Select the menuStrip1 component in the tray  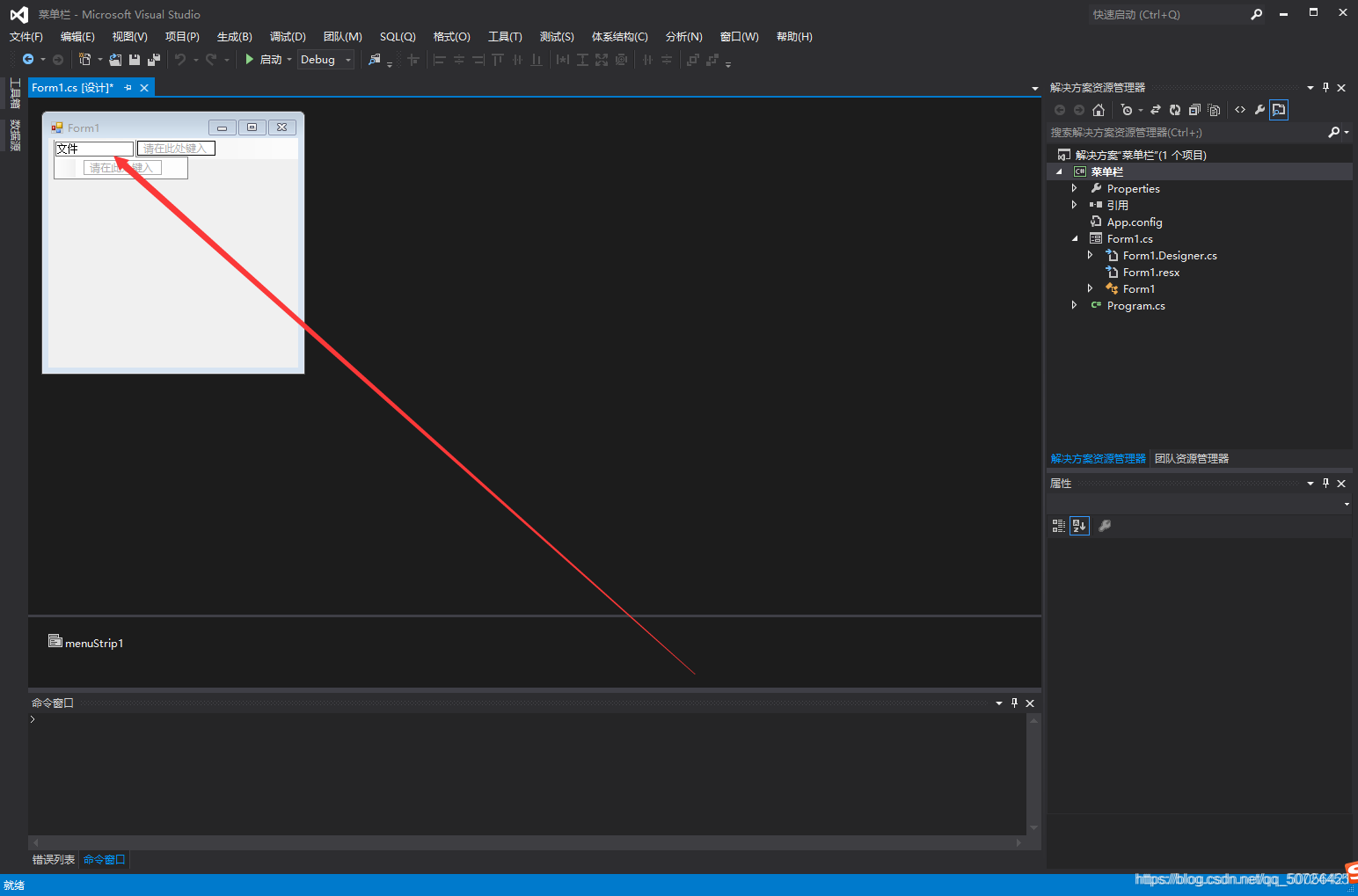pyautogui.click(x=86, y=643)
